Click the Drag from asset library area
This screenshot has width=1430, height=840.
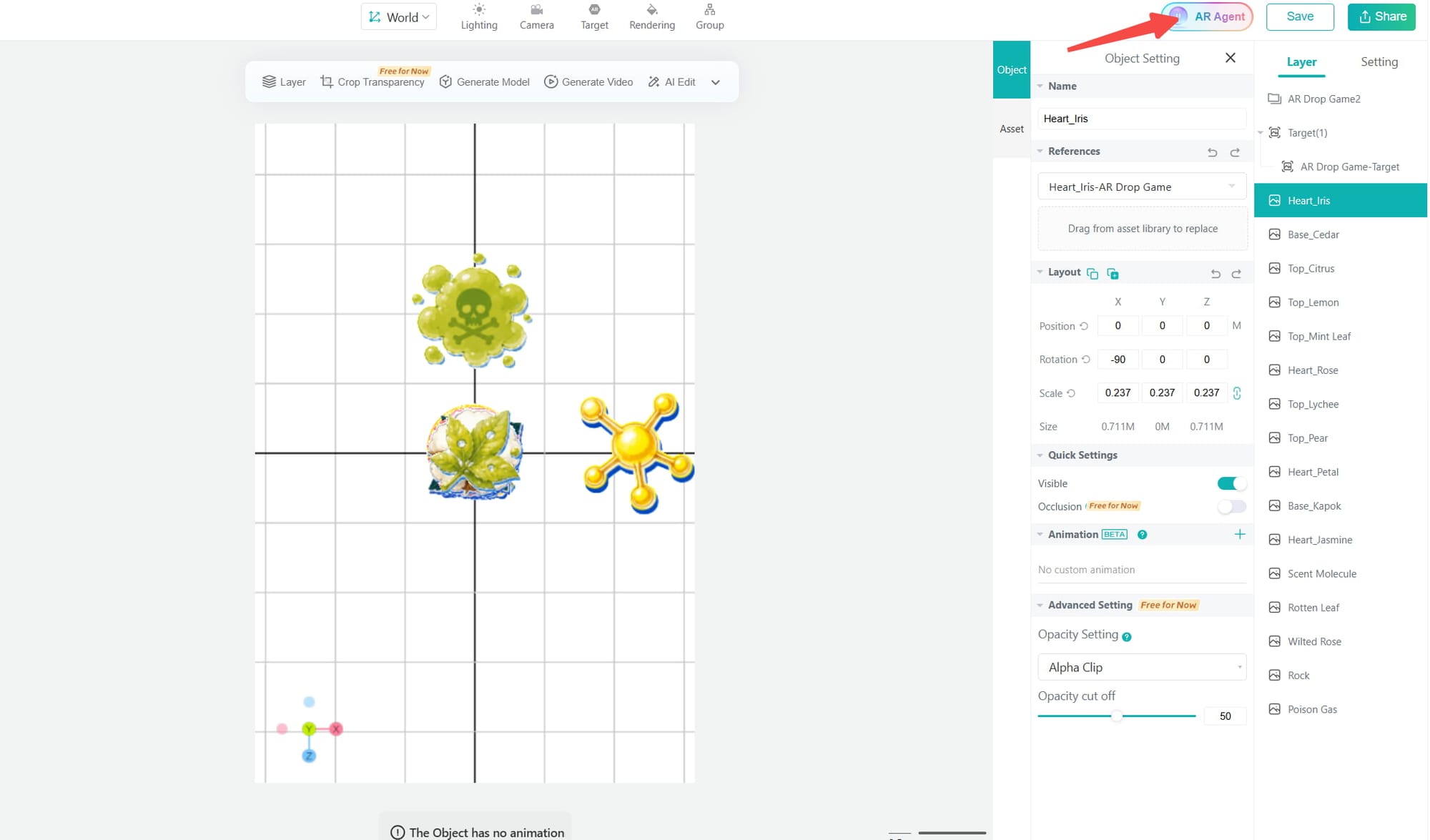click(x=1143, y=229)
